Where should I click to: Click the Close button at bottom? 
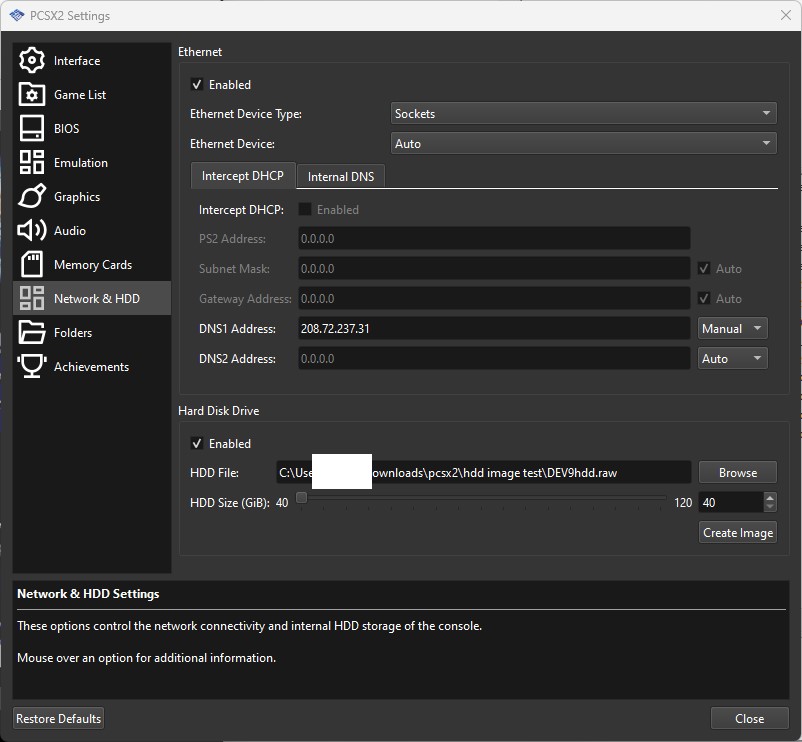(749, 718)
